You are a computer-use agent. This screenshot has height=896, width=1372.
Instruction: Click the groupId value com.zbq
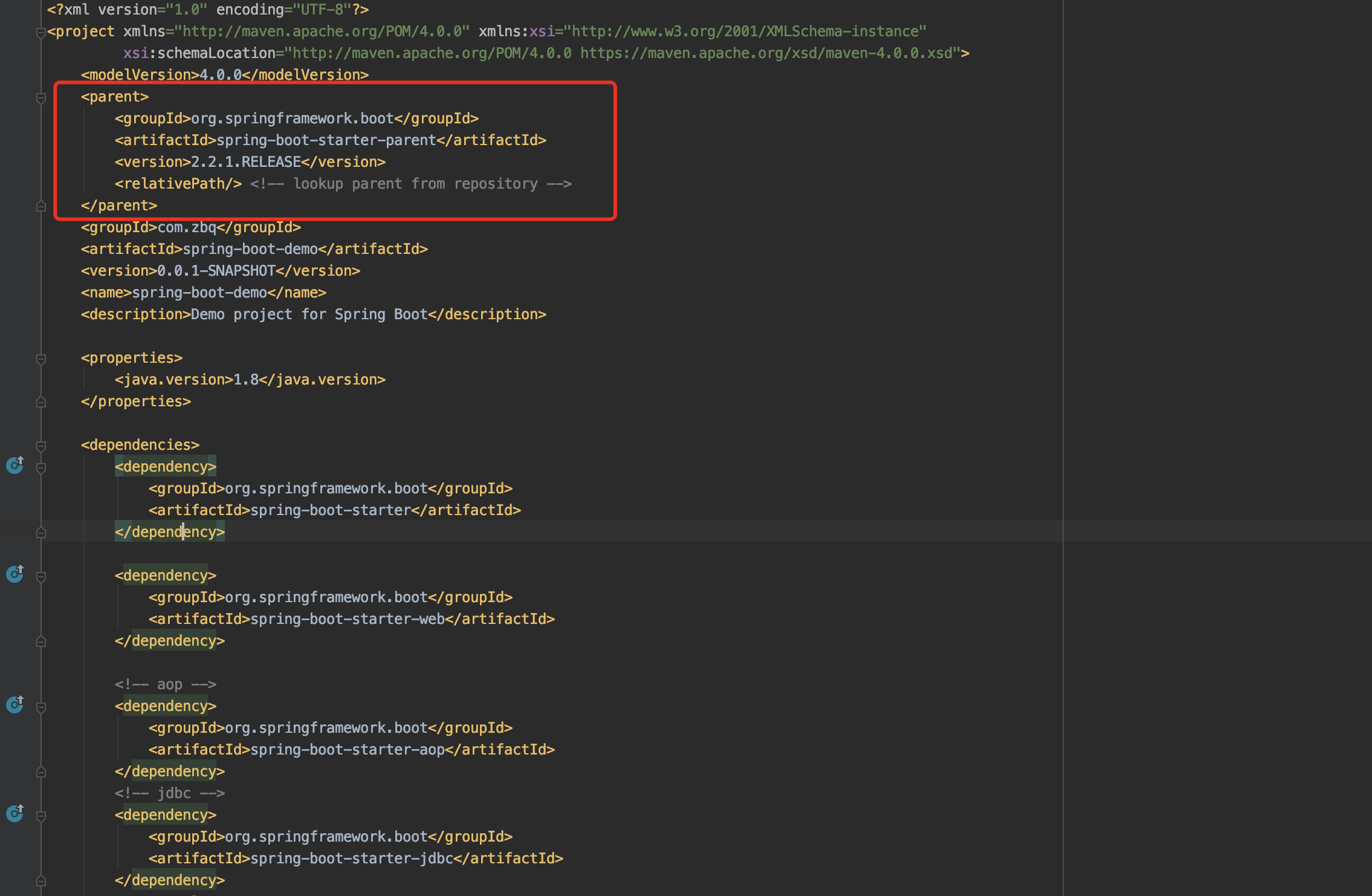187,227
